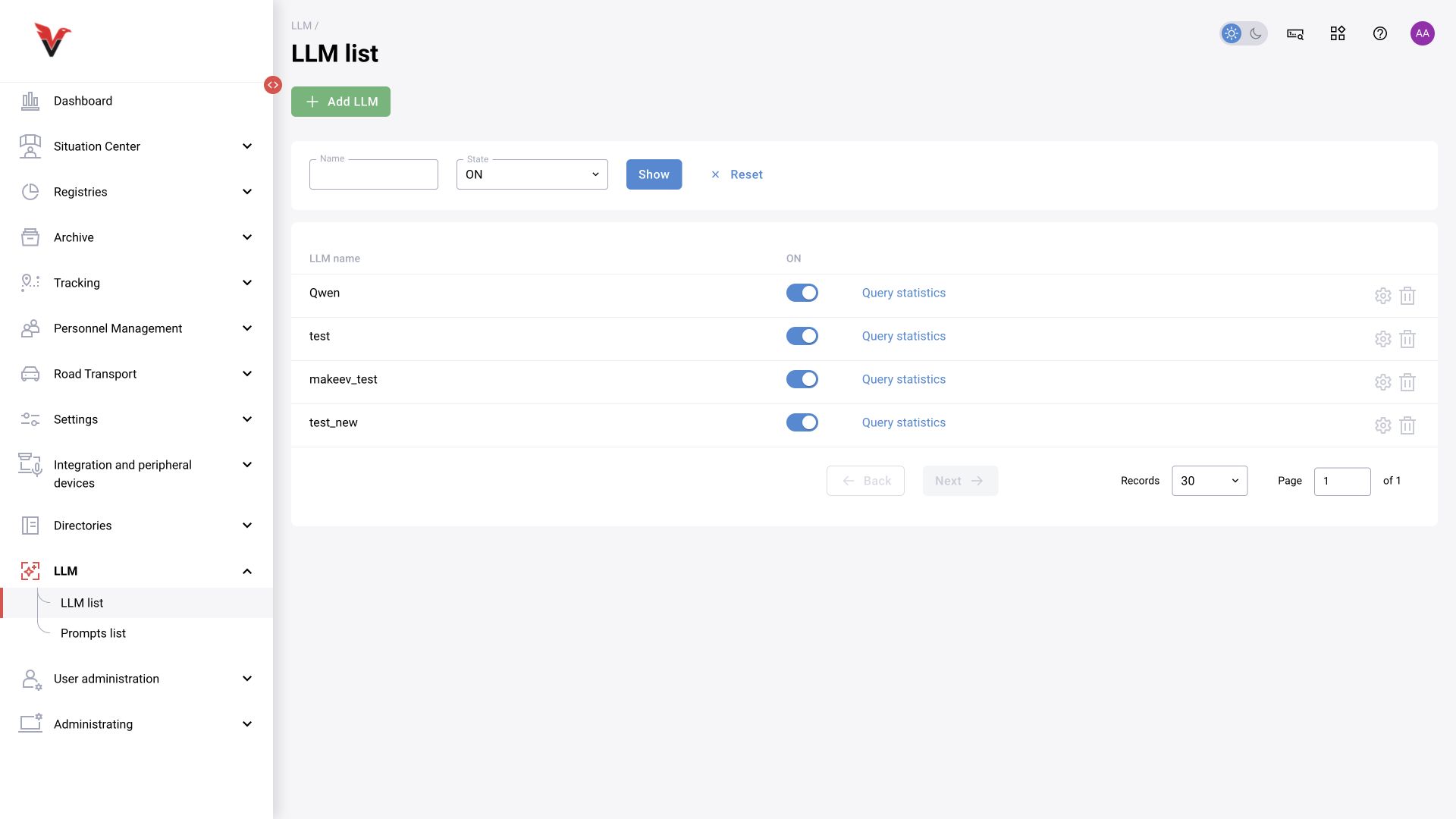This screenshot has height=819, width=1456.
Task: Expand Situation Center menu
Action: click(136, 146)
